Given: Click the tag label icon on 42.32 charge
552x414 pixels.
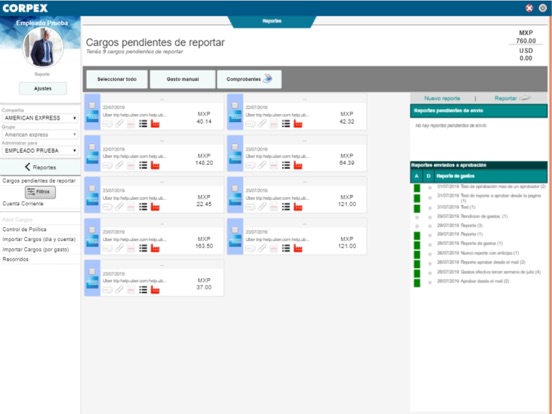Looking at the screenshot, I should coord(250,124).
